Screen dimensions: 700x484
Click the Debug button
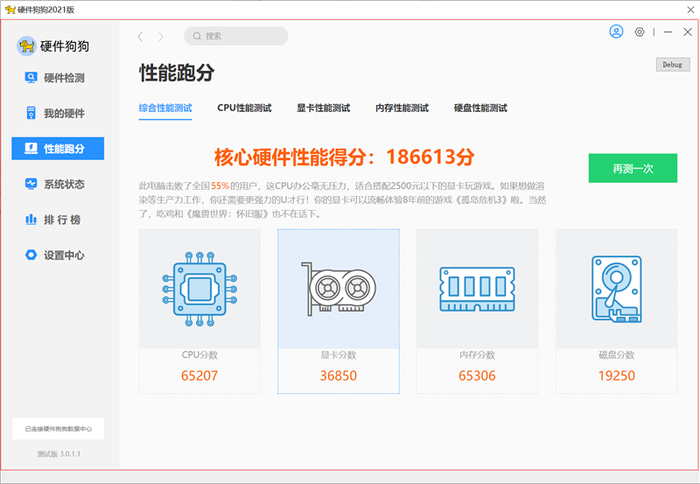pyautogui.click(x=672, y=64)
